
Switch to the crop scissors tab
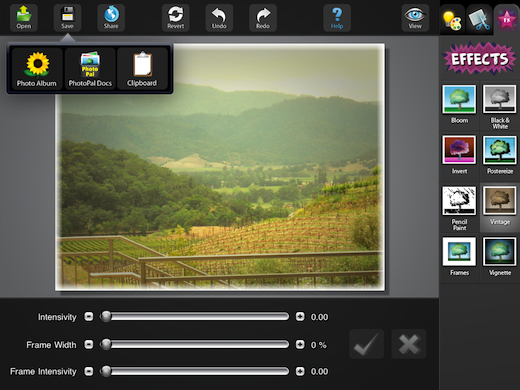tap(479, 20)
